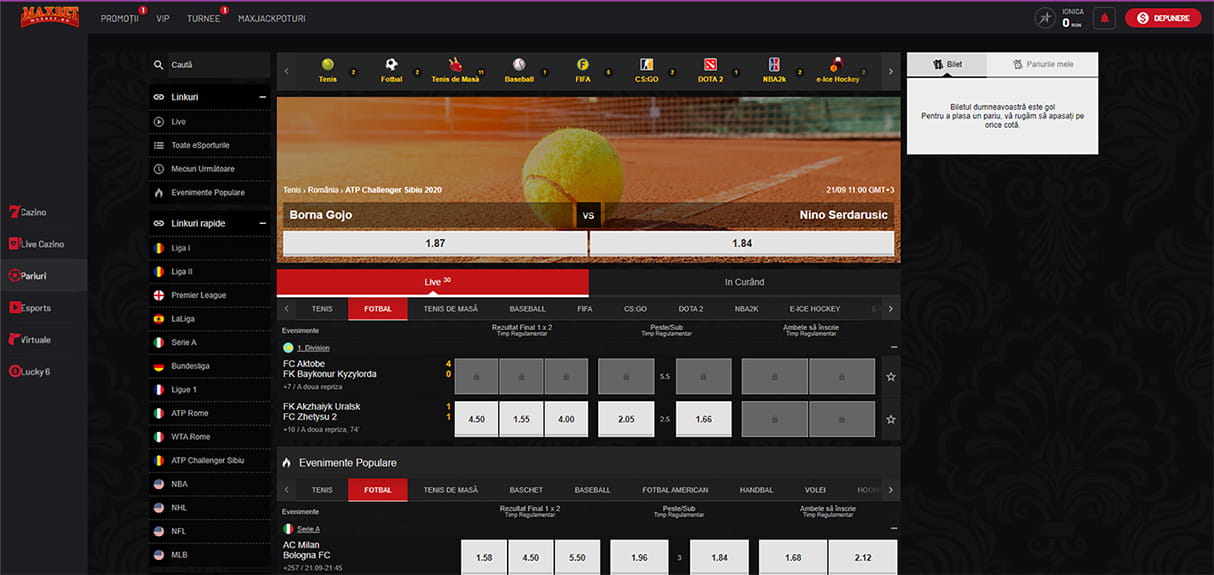Switch to the In Curând tab
Screen dimensions: 1214x575
click(x=744, y=282)
